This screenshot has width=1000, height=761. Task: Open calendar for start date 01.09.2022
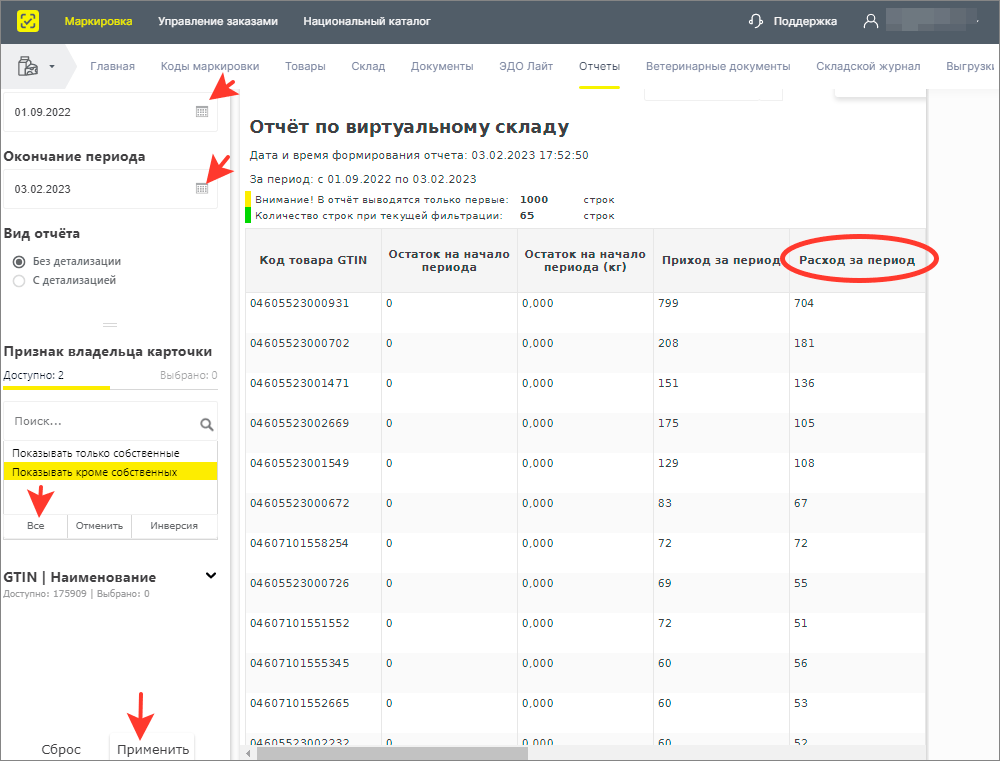[x=202, y=112]
